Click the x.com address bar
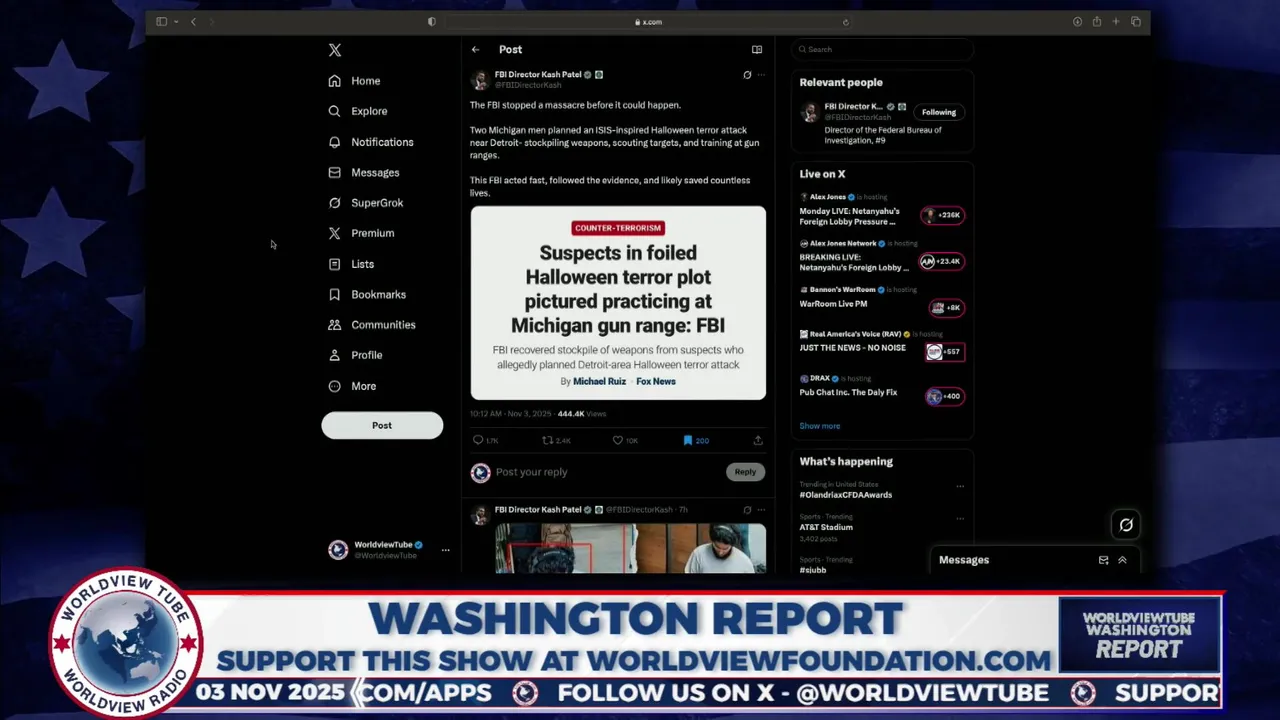The image size is (1280, 720). pos(648,22)
